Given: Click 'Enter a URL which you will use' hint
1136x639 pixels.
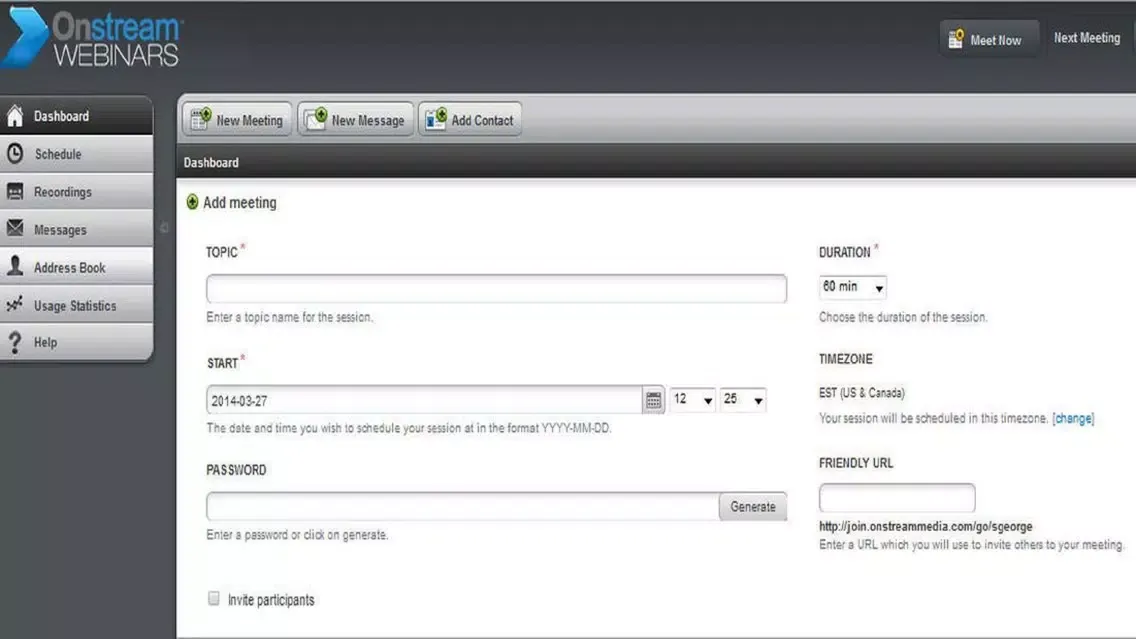Looking at the screenshot, I should point(972,545).
